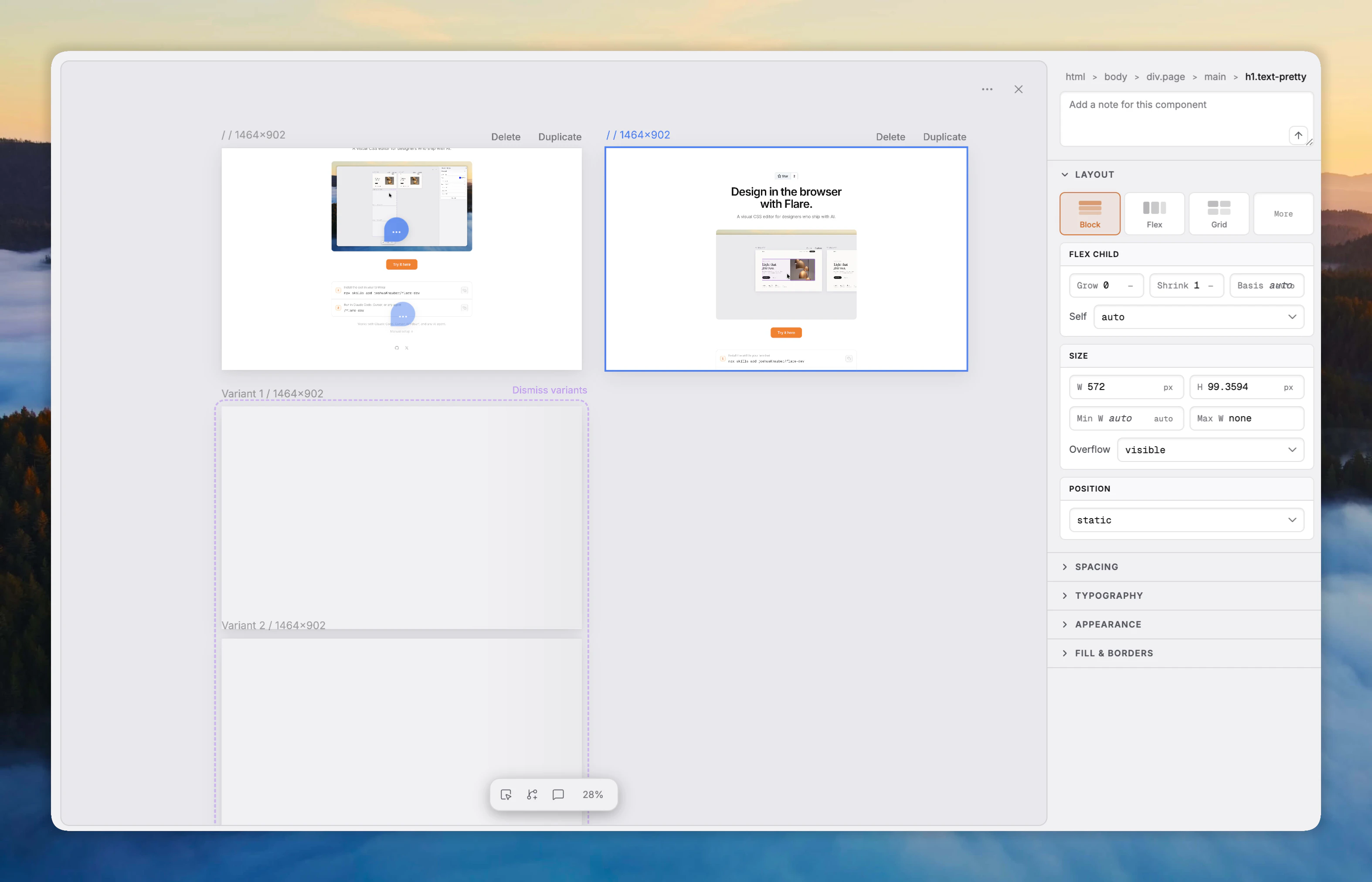1372x882 pixels.
Task: Open the Self alignment dropdown
Action: (x=1199, y=317)
